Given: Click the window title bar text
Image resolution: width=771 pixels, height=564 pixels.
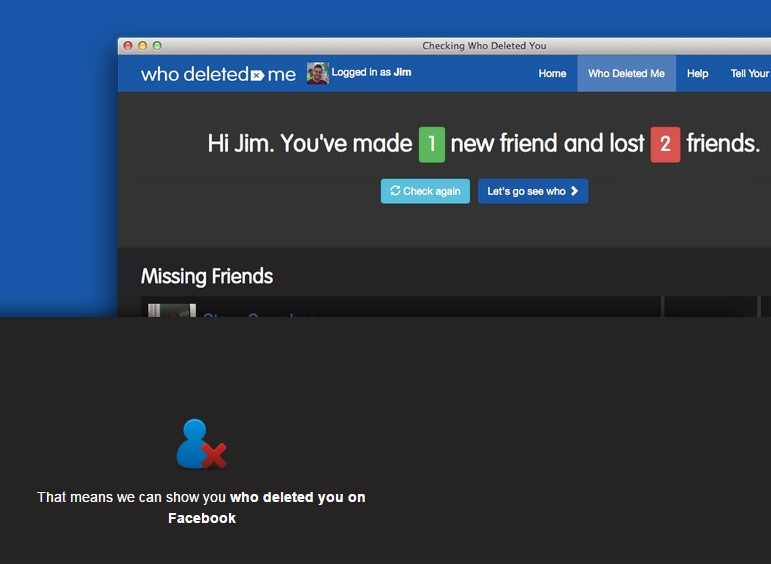Looking at the screenshot, I should click(x=484, y=46).
